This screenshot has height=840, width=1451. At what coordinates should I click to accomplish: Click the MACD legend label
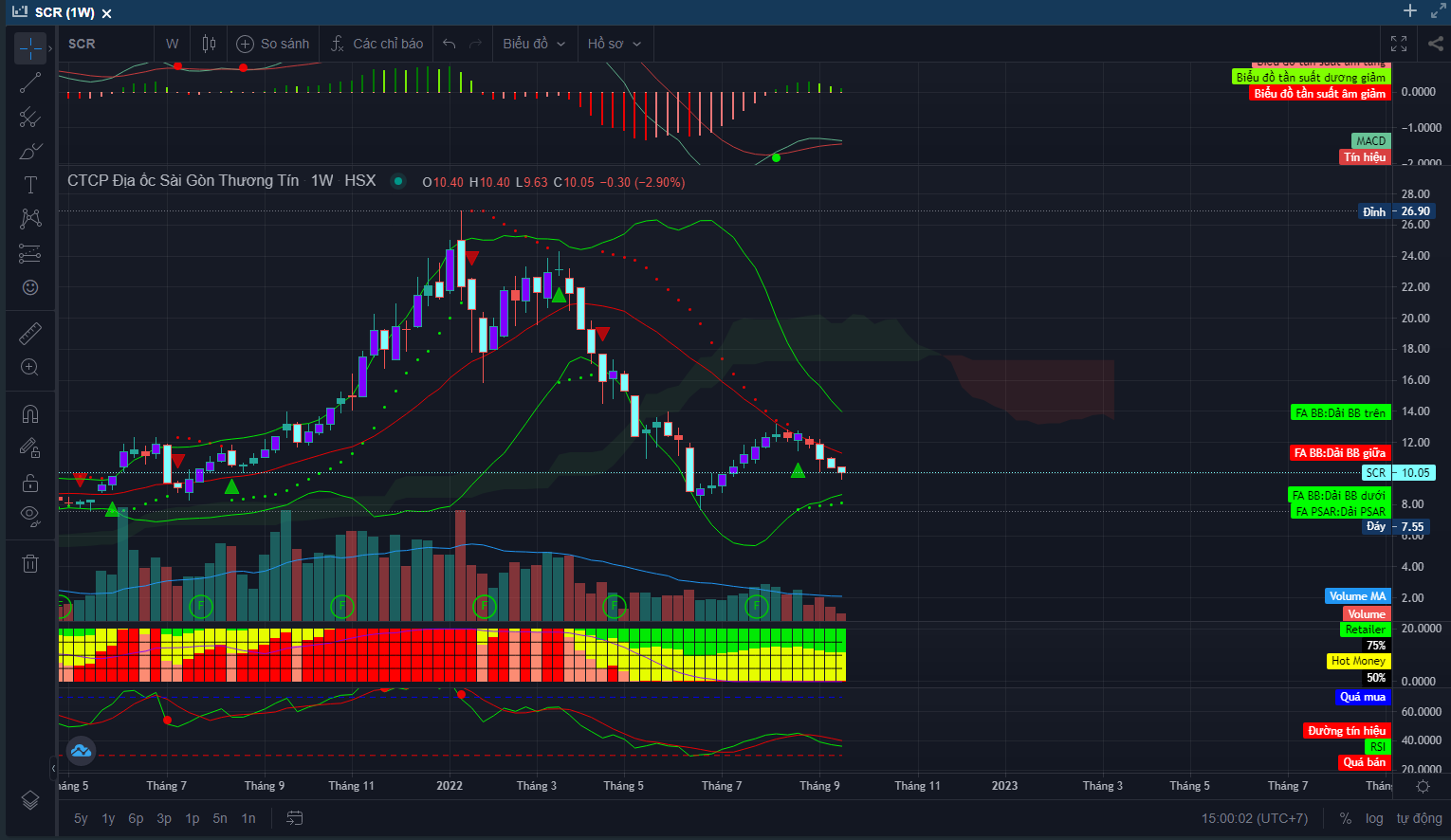pos(1371,141)
